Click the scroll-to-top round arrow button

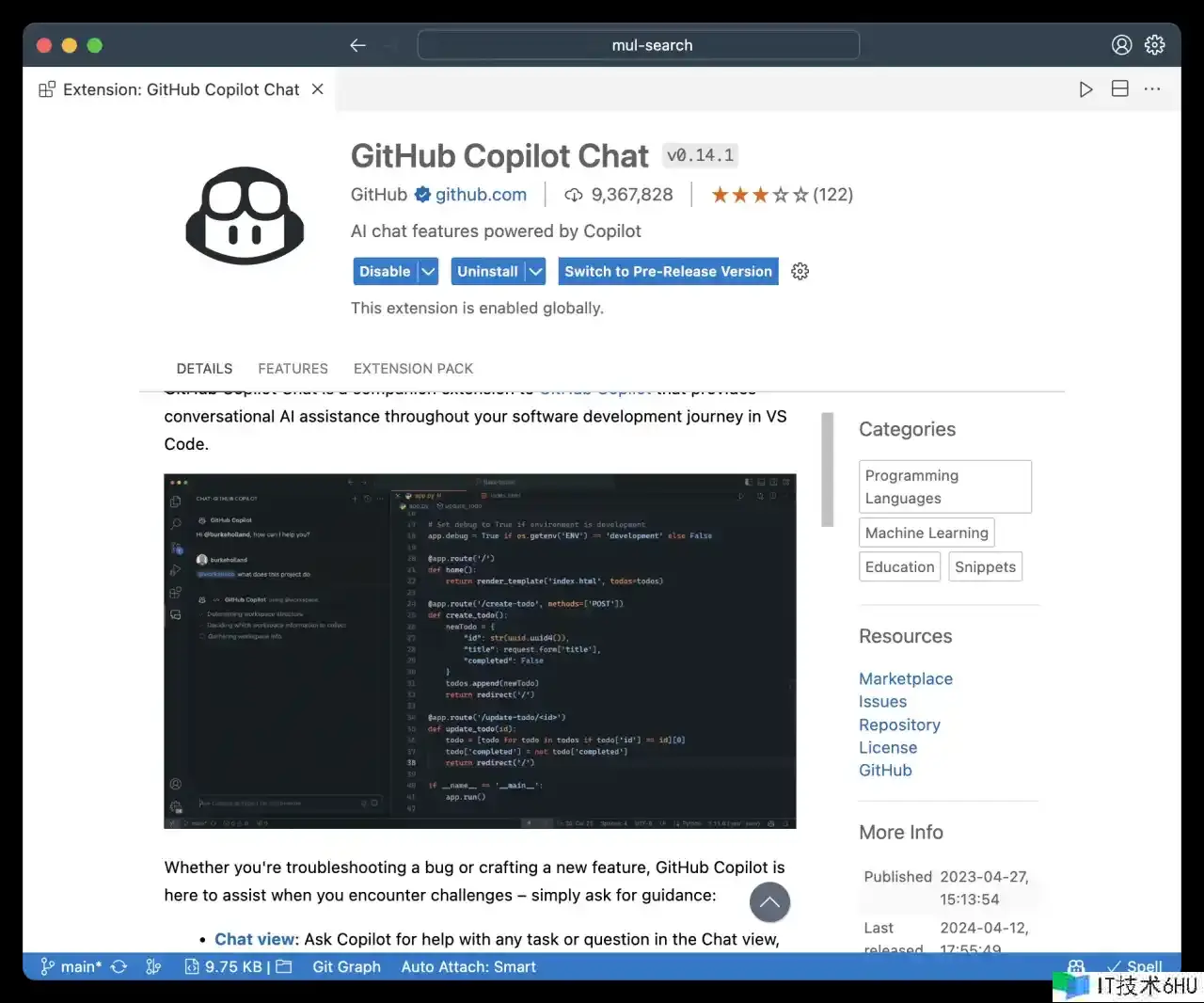[769, 902]
